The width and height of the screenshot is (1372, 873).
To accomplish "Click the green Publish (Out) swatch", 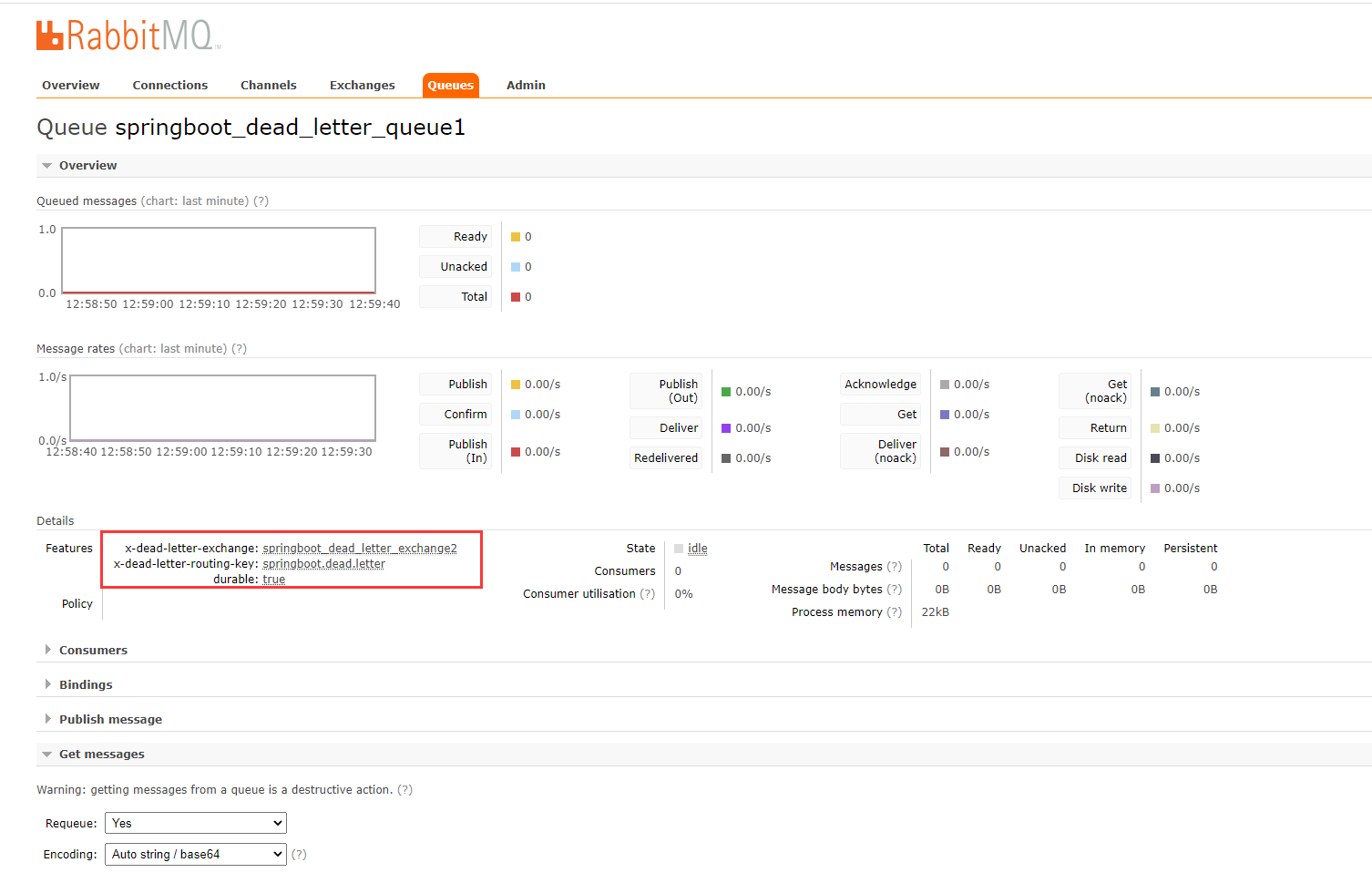I will 726,392.
